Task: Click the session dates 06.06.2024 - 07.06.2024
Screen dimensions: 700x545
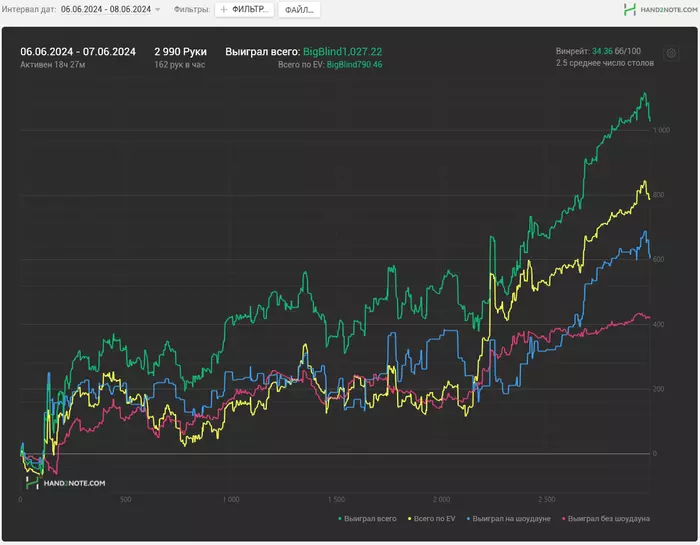Action: (78, 52)
